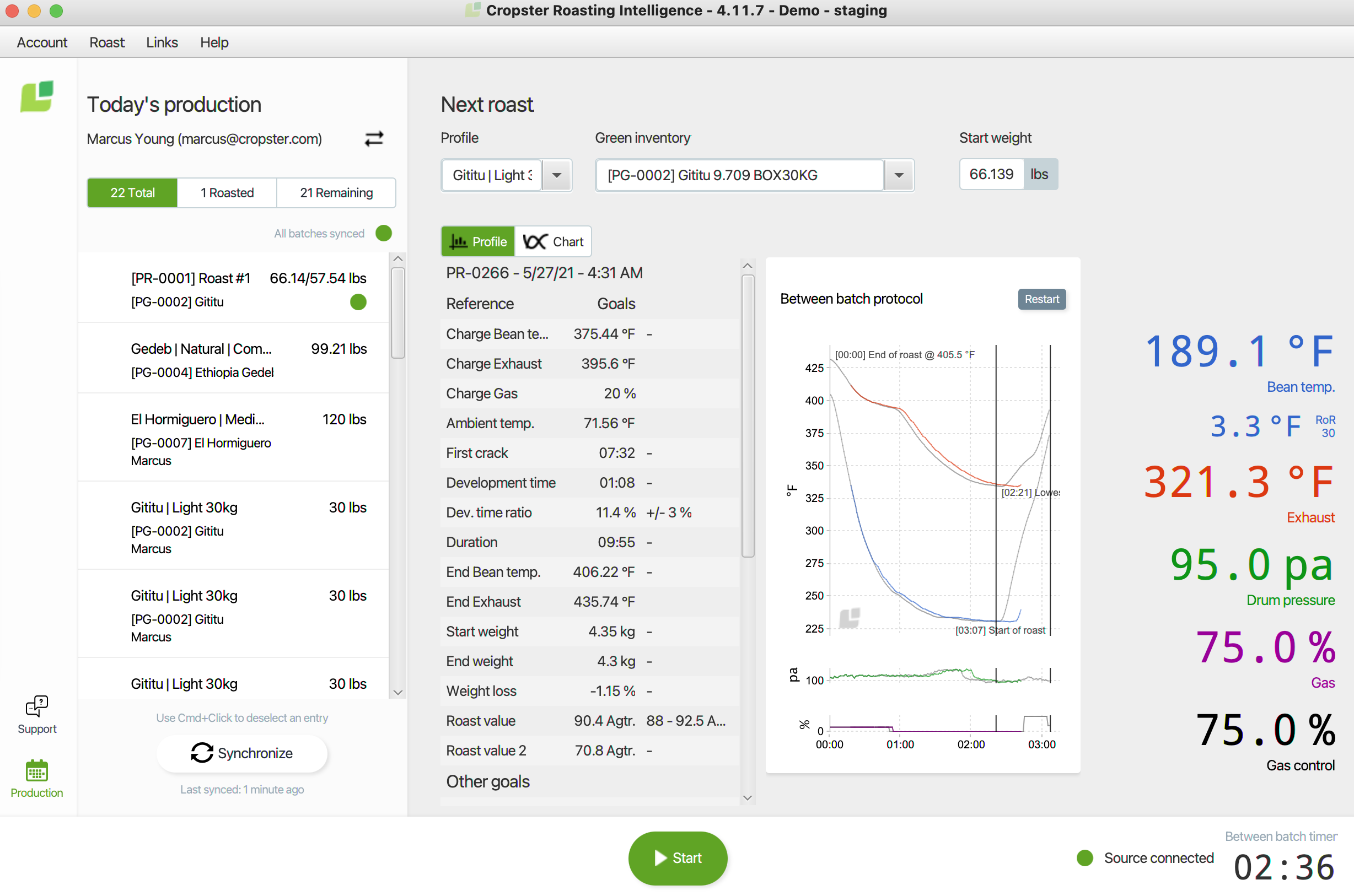1354x896 pixels.
Task: Click the PR-0266 reference profile title
Action: (x=544, y=273)
